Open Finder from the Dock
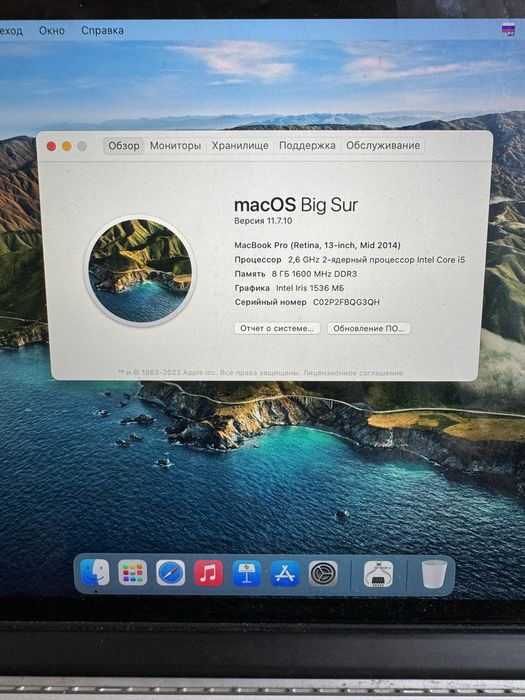The width and height of the screenshot is (525, 700). [x=95, y=572]
